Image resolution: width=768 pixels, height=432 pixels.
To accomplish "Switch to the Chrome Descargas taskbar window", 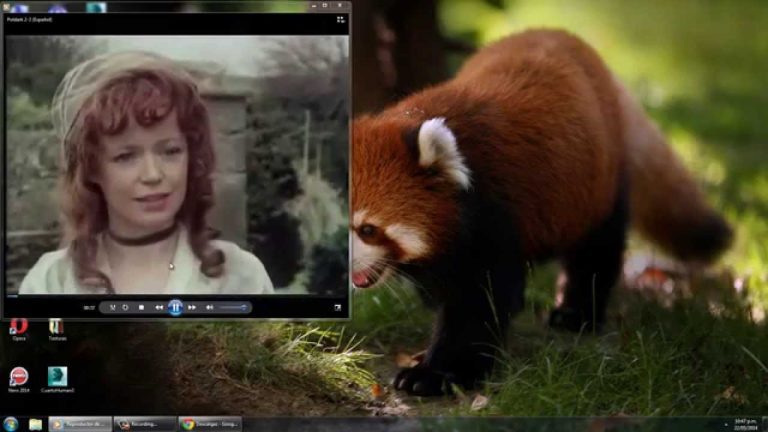I will coord(210,424).
